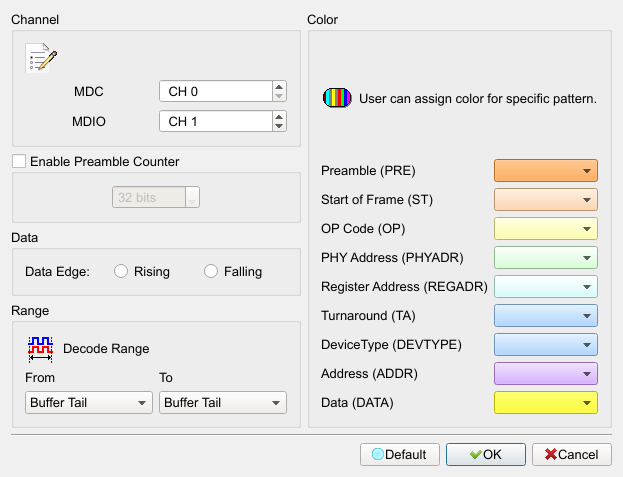Viewport: 623px width, 477px height.
Task: Decrement the MDC channel spinner down
Action: 279,96
